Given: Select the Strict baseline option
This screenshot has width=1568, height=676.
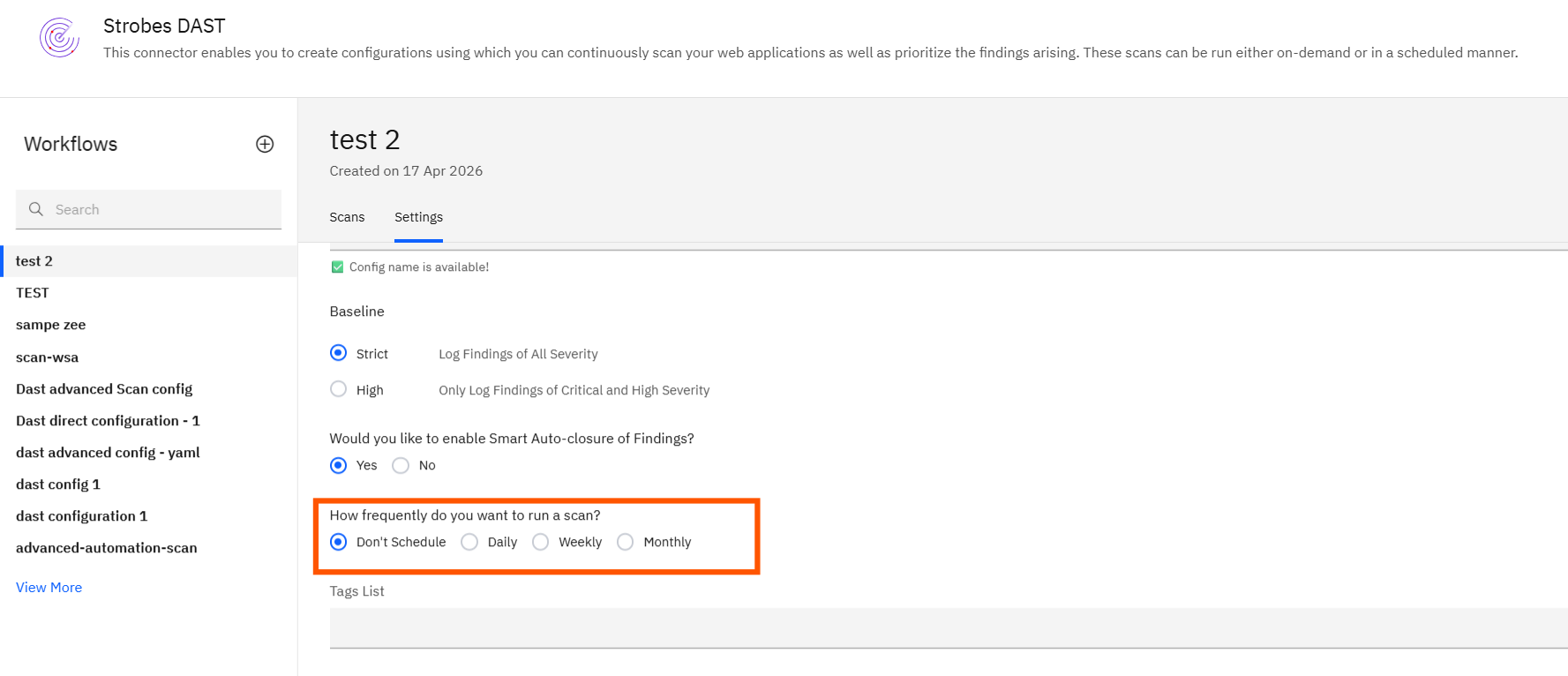Looking at the screenshot, I should pyautogui.click(x=339, y=353).
